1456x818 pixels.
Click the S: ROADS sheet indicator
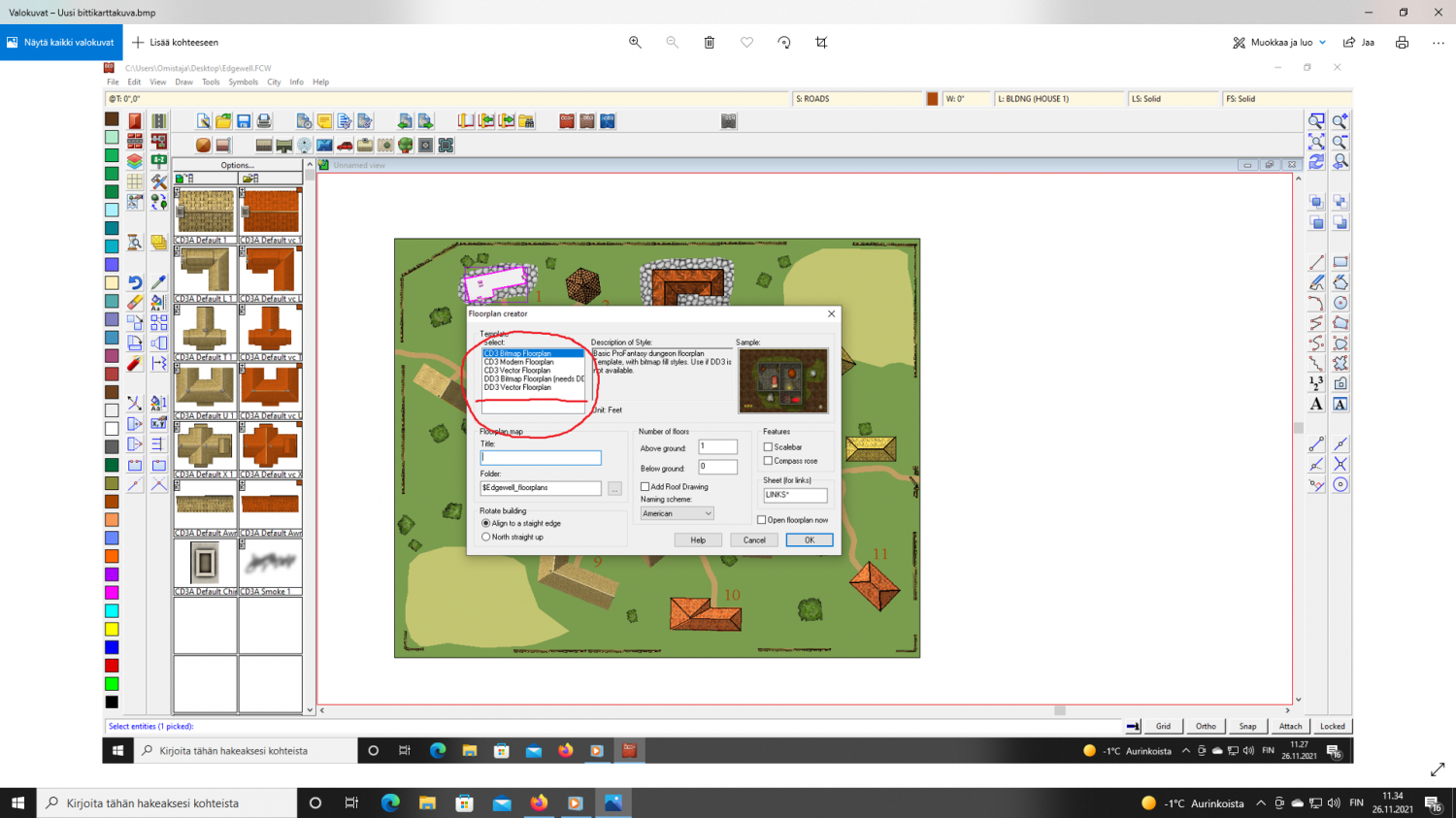856,99
